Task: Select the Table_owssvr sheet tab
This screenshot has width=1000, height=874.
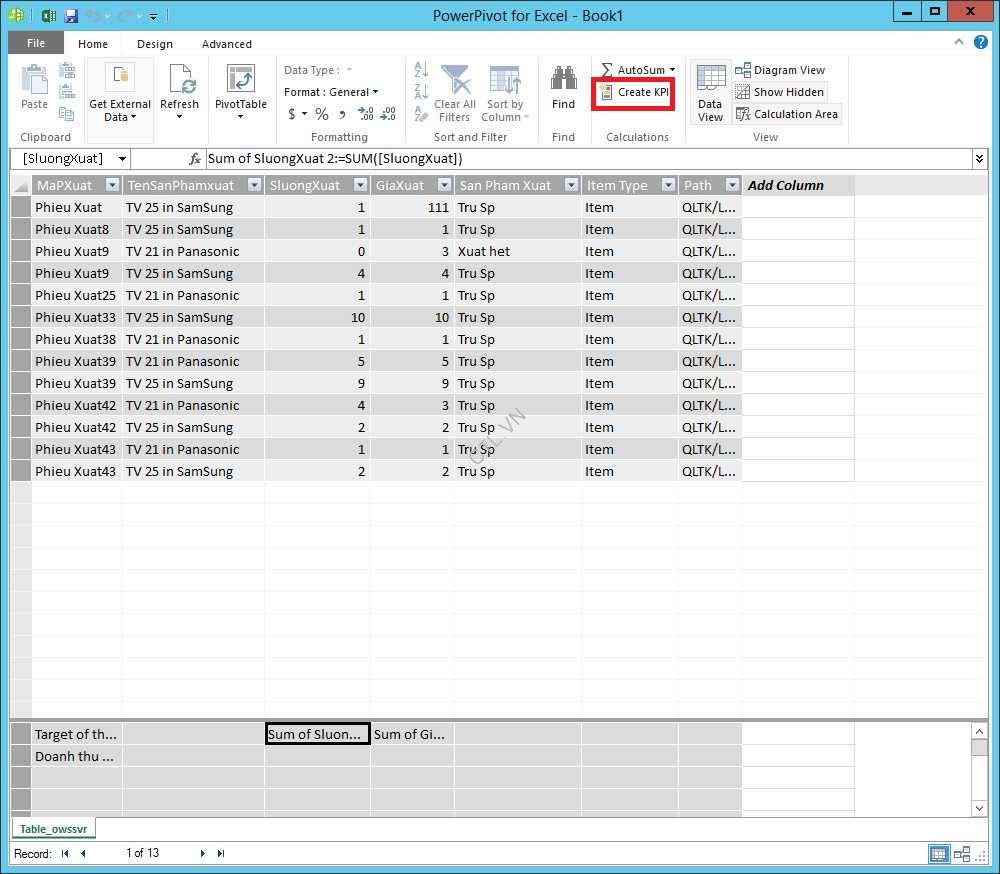Action: click(53, 829)
